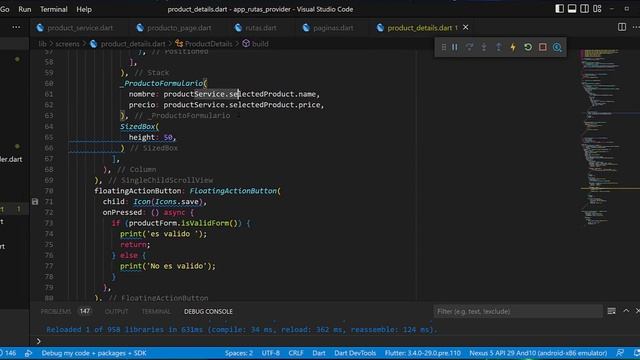Open the widget inspector icon in debug toolbar

(557, 47)
